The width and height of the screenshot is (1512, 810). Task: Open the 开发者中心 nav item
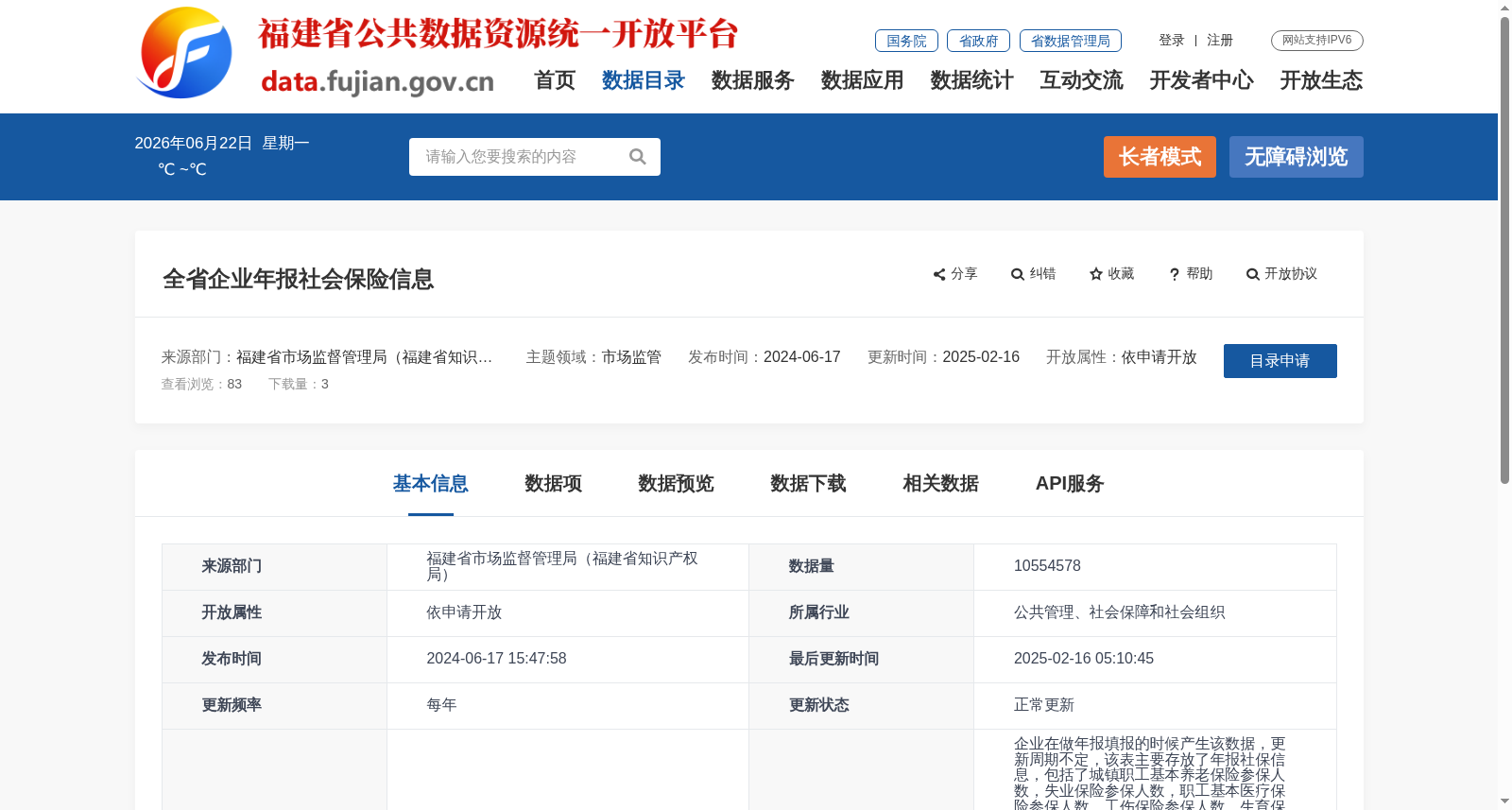coord(1202,80)
